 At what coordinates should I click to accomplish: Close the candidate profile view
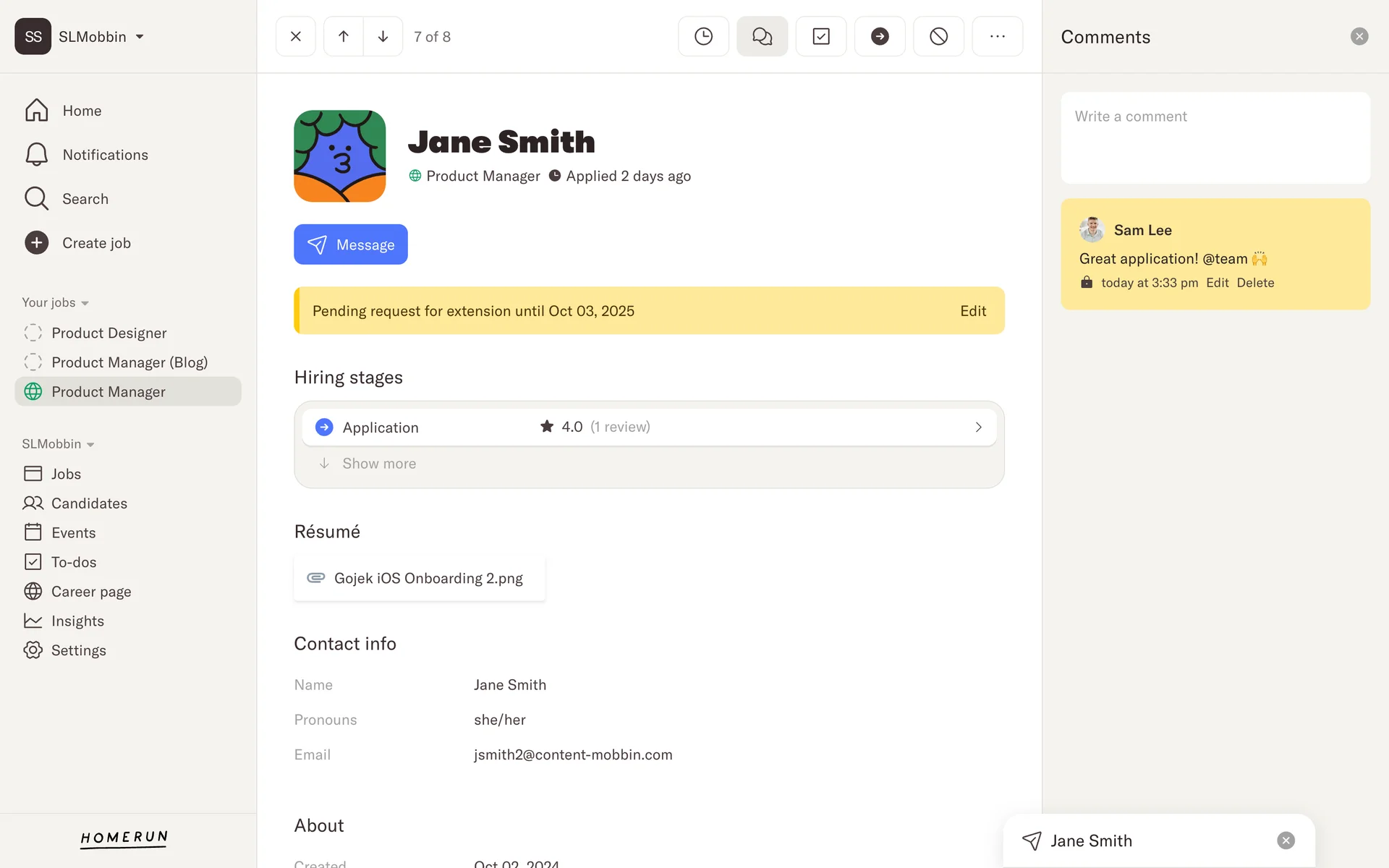295,36
